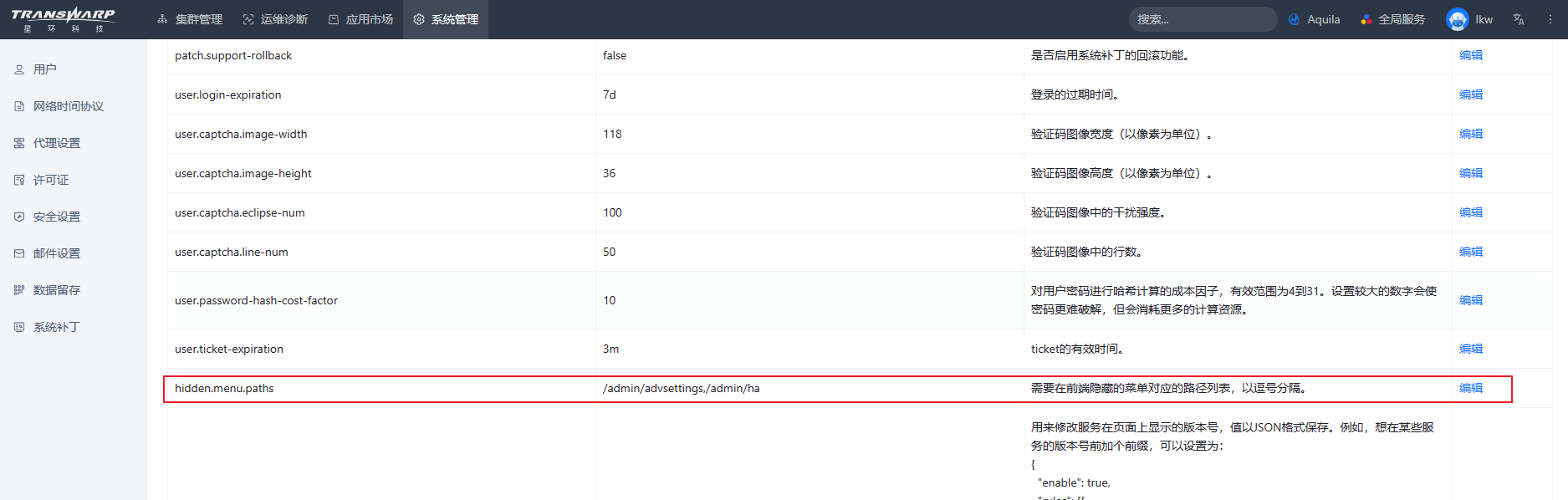Click the 搜索 search field
Screen dimensions: 1568x500
pyautogui.click(x=1202, y=19)
